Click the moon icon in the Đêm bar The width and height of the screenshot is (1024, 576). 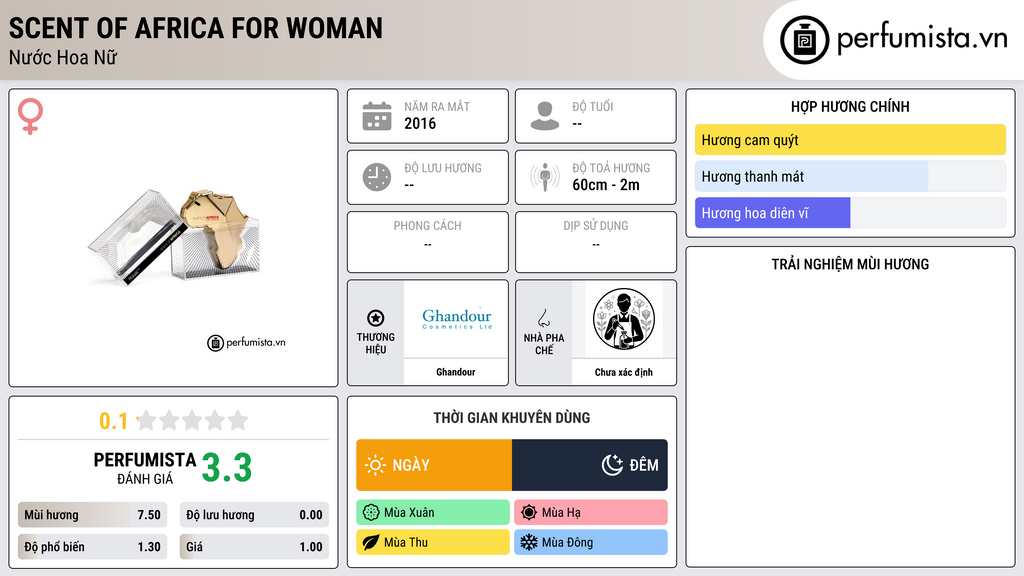click(x=612, y=465)
